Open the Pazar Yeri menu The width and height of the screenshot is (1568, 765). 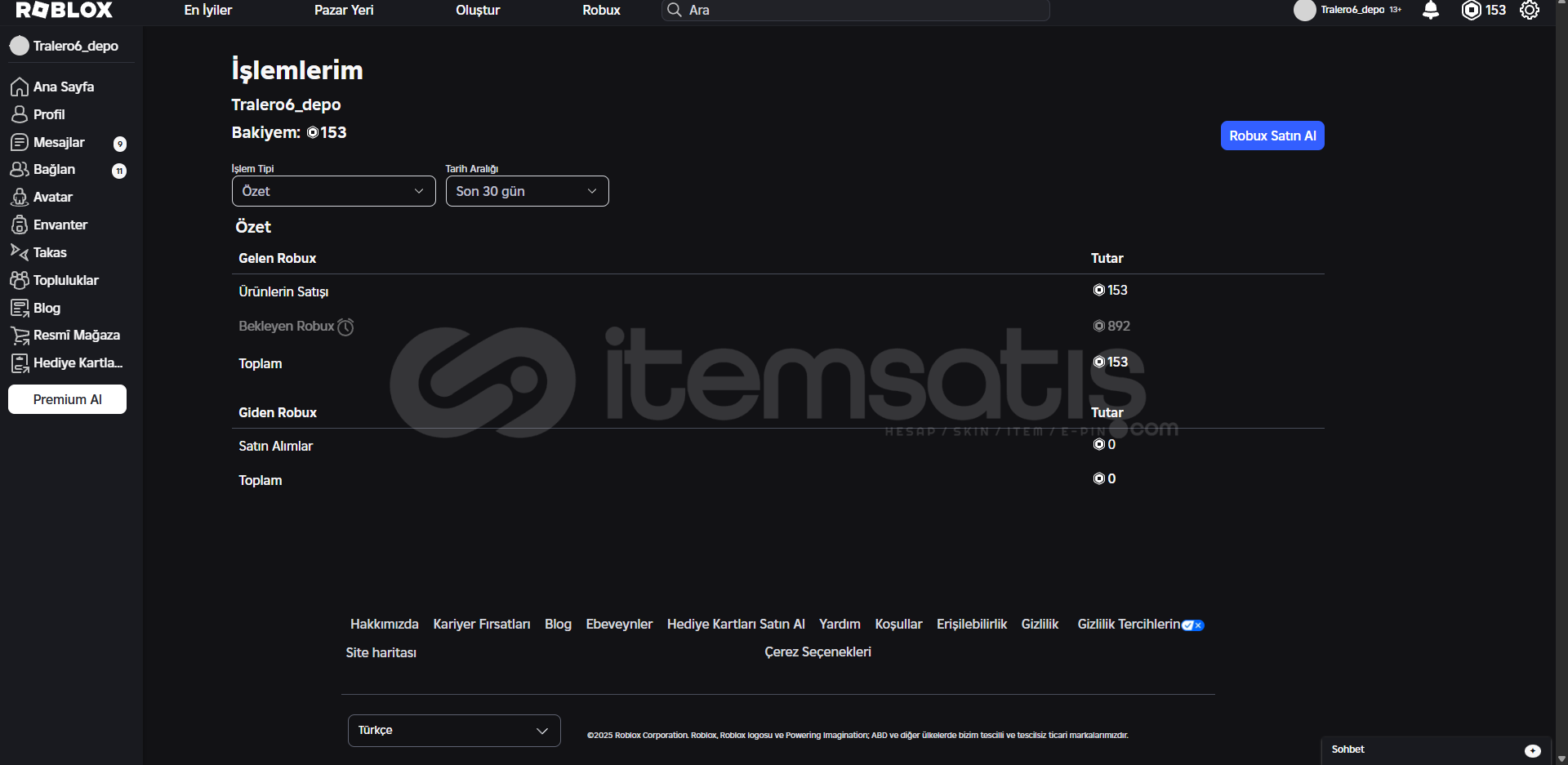point(344,10)
